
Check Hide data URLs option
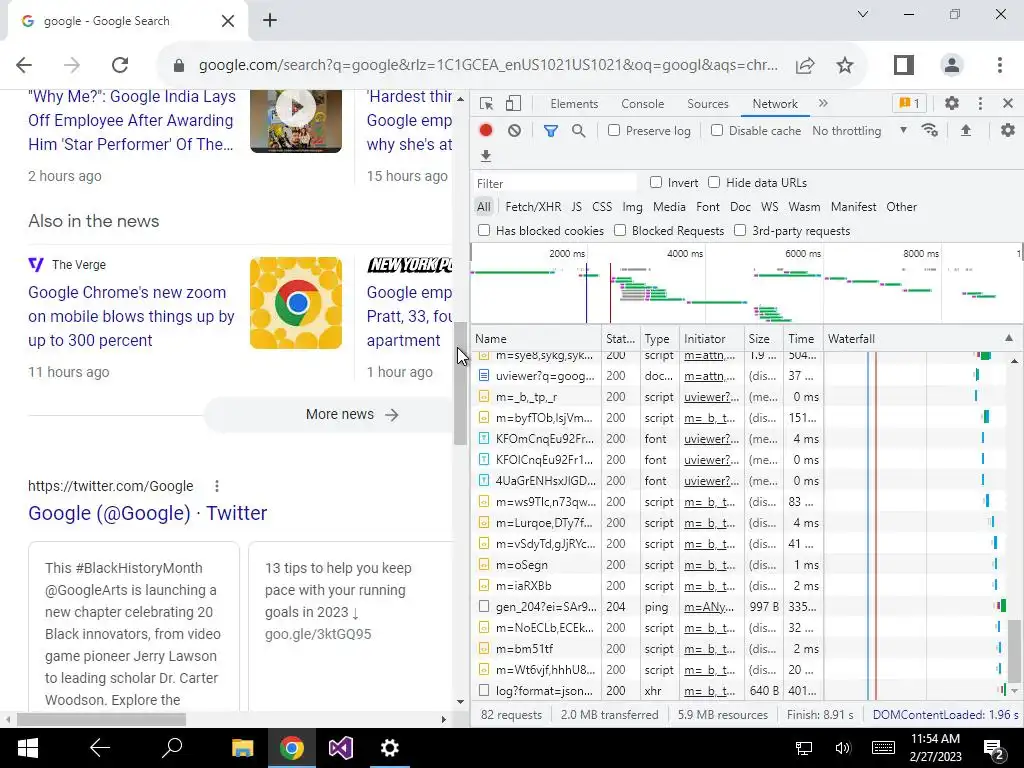click(x=714, y=182)
